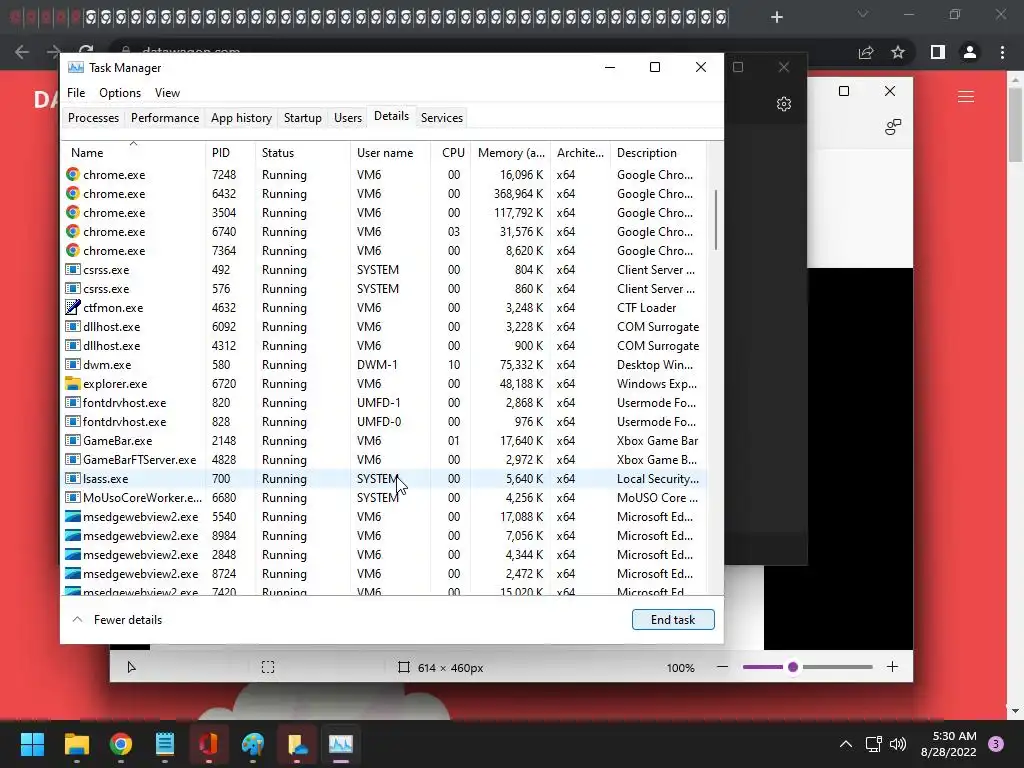
Task: Bookmark this page with the star icon
Action: [x=898, y=52]
